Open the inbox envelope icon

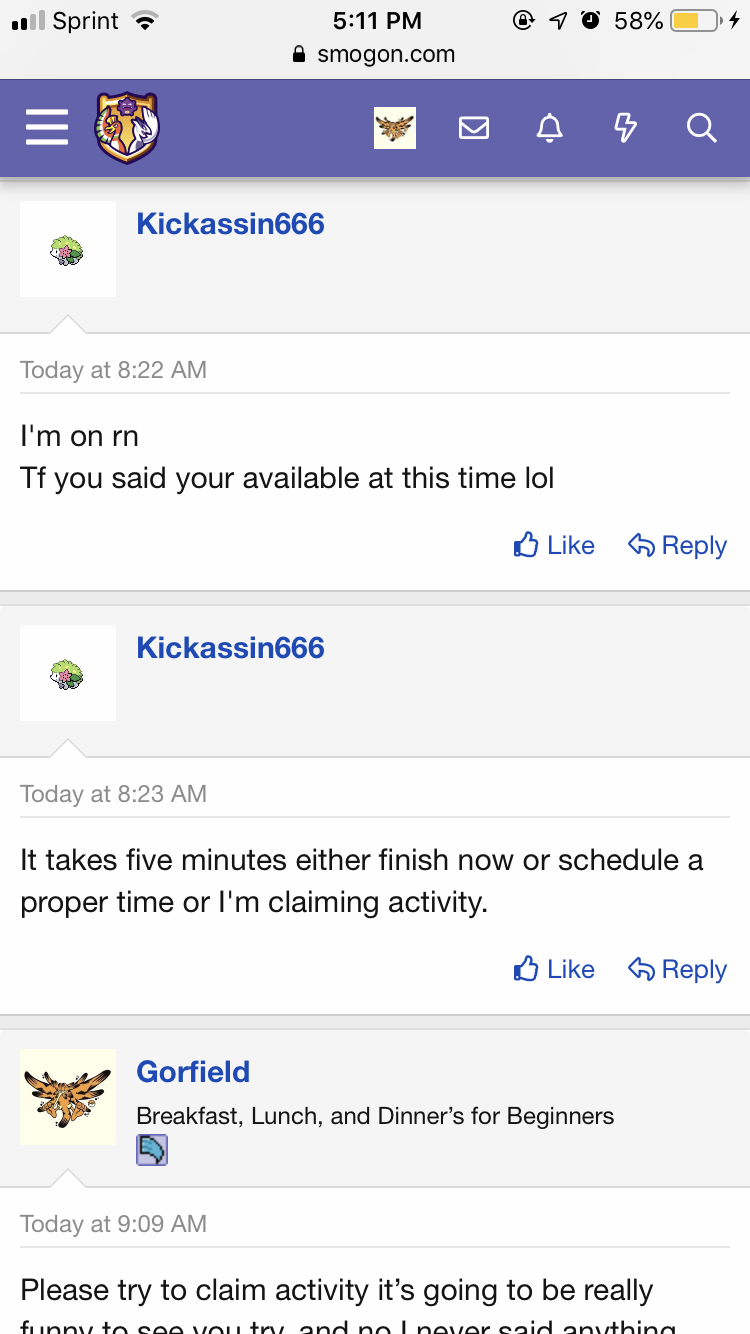point(473,128)
